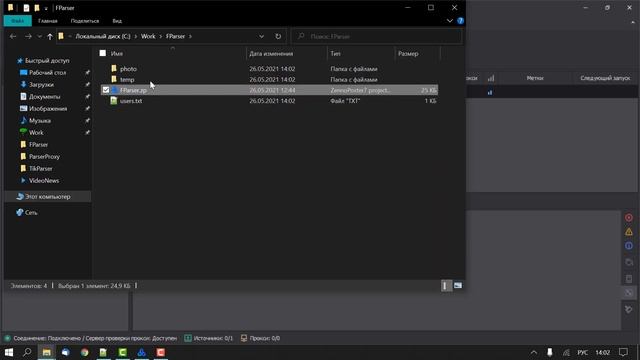This screenshot has width=640, height=360.
Task: Open the address bar history dropdown
Action: coord(261,36)
